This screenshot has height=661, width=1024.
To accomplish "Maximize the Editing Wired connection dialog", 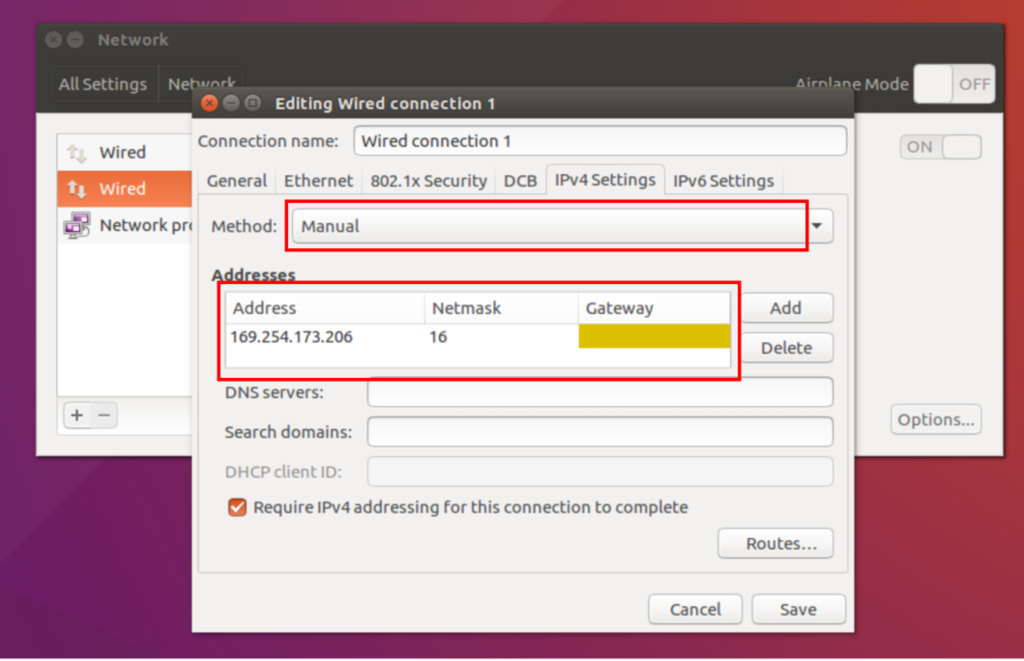I will [253, 103].
